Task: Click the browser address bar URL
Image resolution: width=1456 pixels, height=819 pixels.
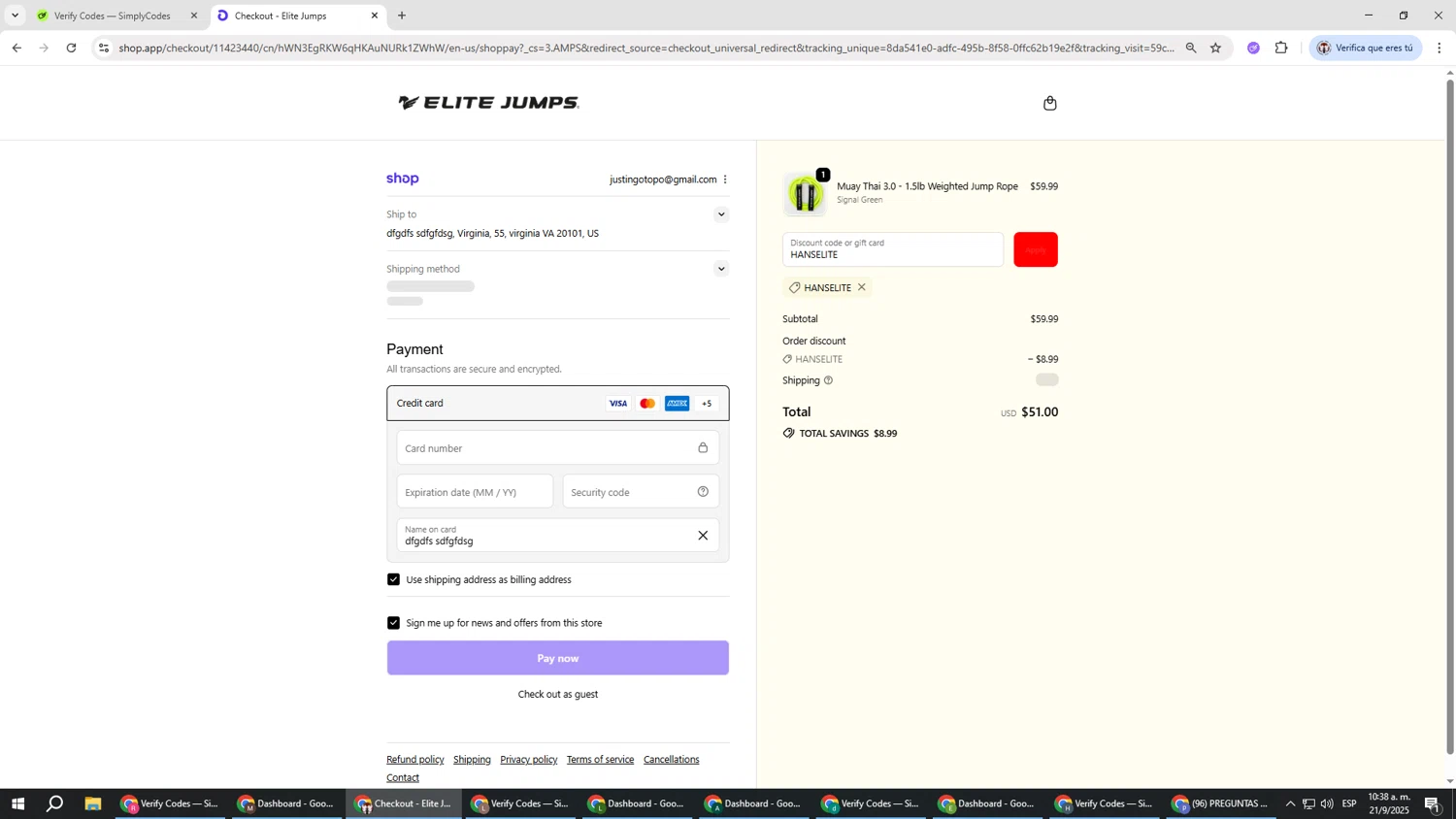Action: 646,48
